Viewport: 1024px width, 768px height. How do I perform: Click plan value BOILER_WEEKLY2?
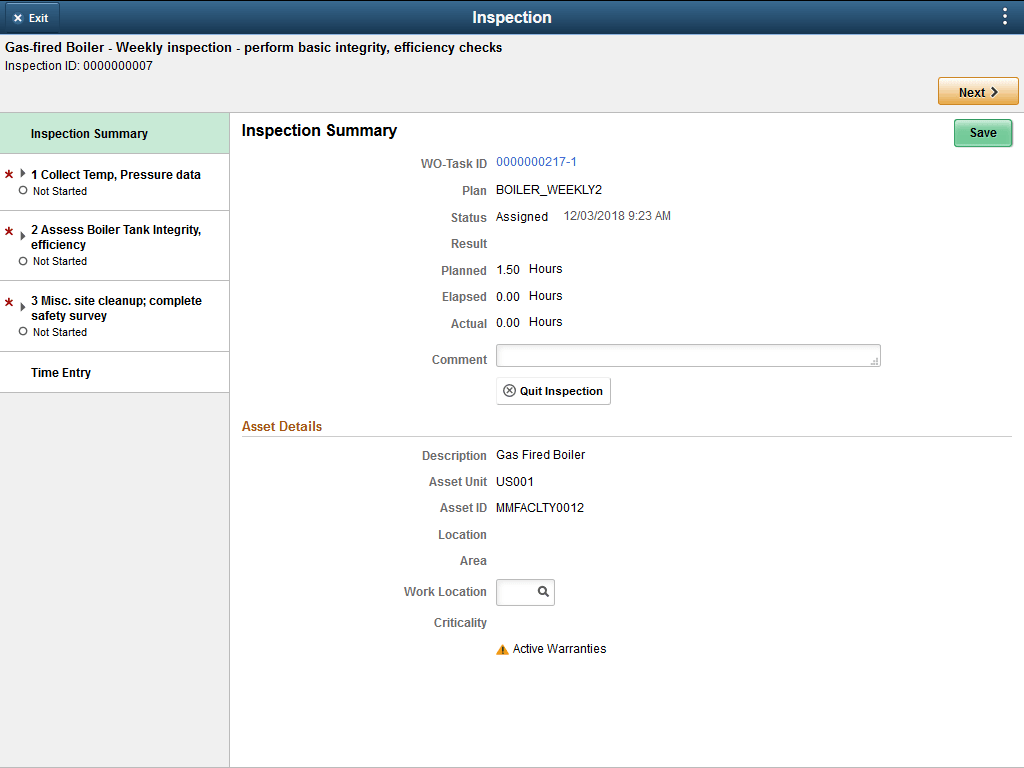point(549,190)
